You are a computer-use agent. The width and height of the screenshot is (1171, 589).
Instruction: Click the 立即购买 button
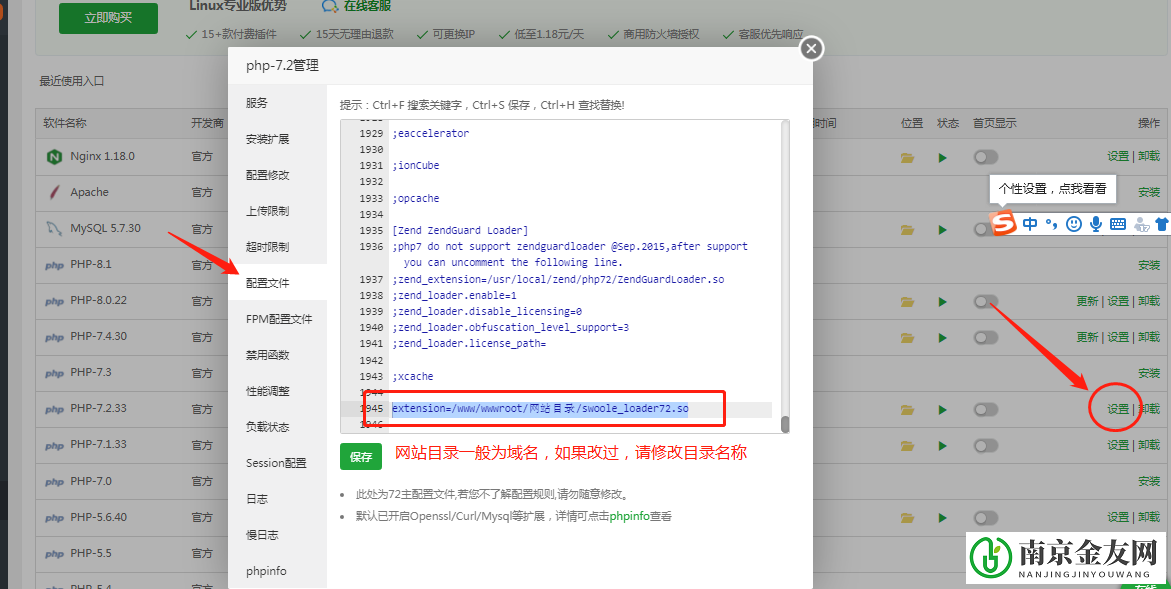click(x=108, y=17)
